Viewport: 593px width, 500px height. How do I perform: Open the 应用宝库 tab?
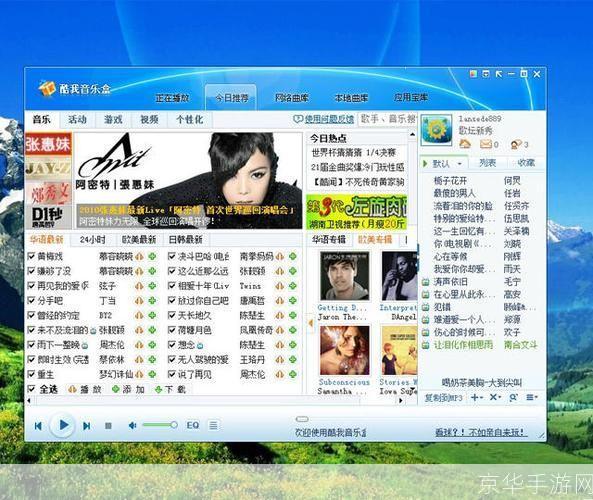pos(411,98)
